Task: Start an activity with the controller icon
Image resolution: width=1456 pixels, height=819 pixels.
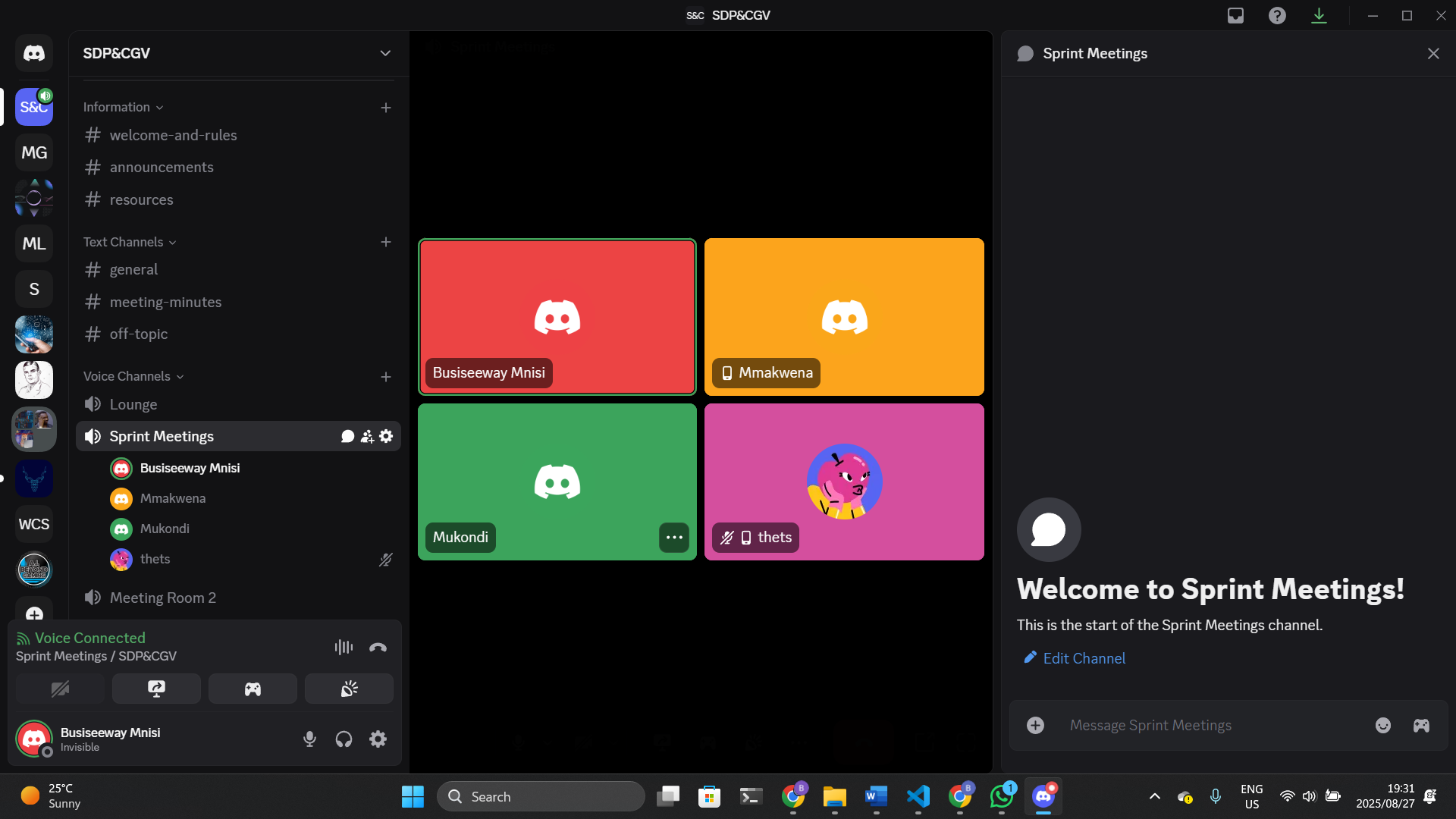Action: [253, 689]
